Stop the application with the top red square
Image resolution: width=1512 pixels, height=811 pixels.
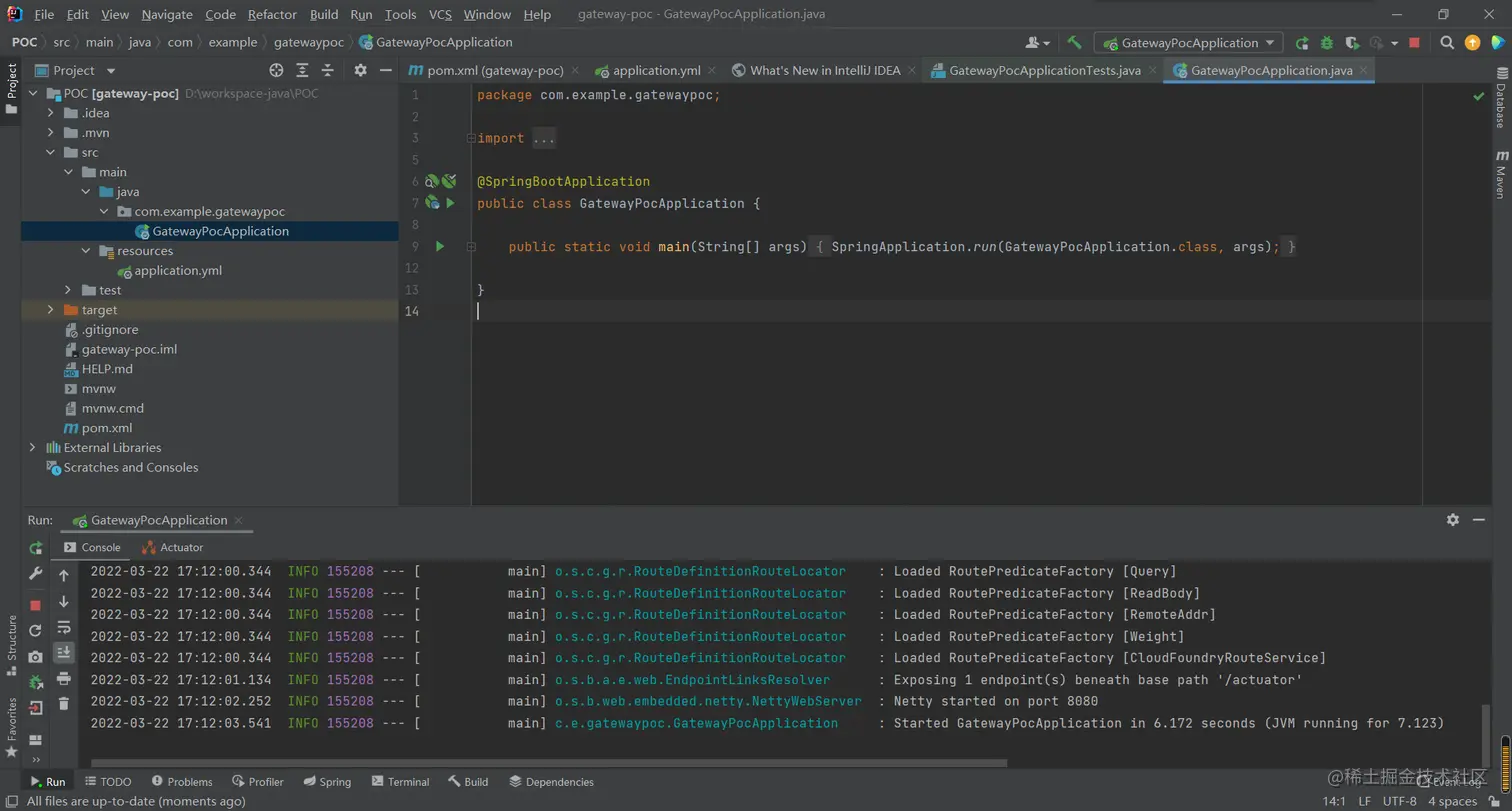[x=1414, y=43]
